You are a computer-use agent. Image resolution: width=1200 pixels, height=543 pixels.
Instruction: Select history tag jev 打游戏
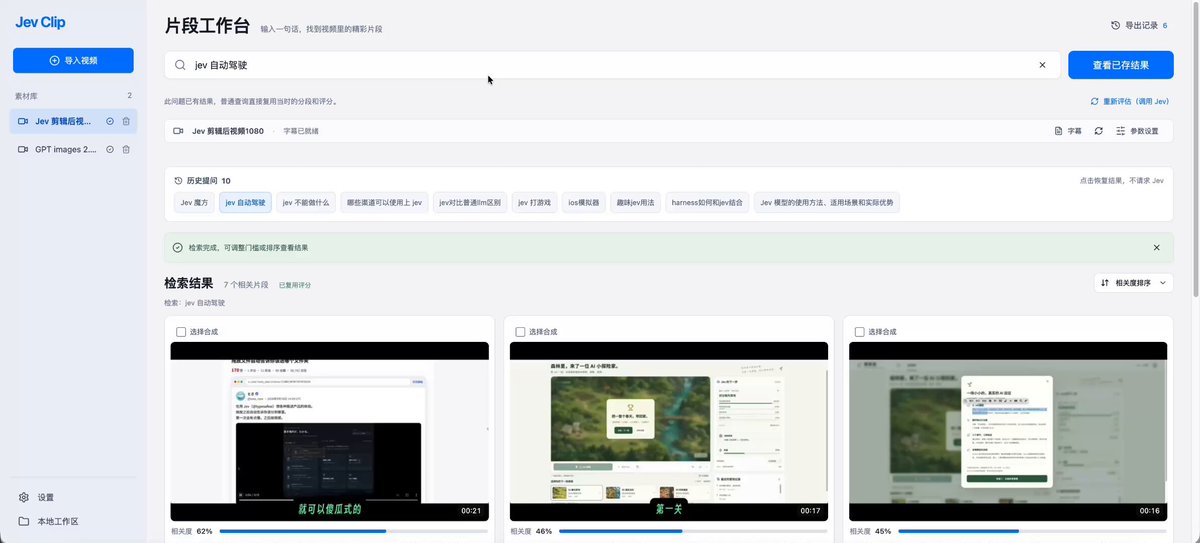pos(534,202)
